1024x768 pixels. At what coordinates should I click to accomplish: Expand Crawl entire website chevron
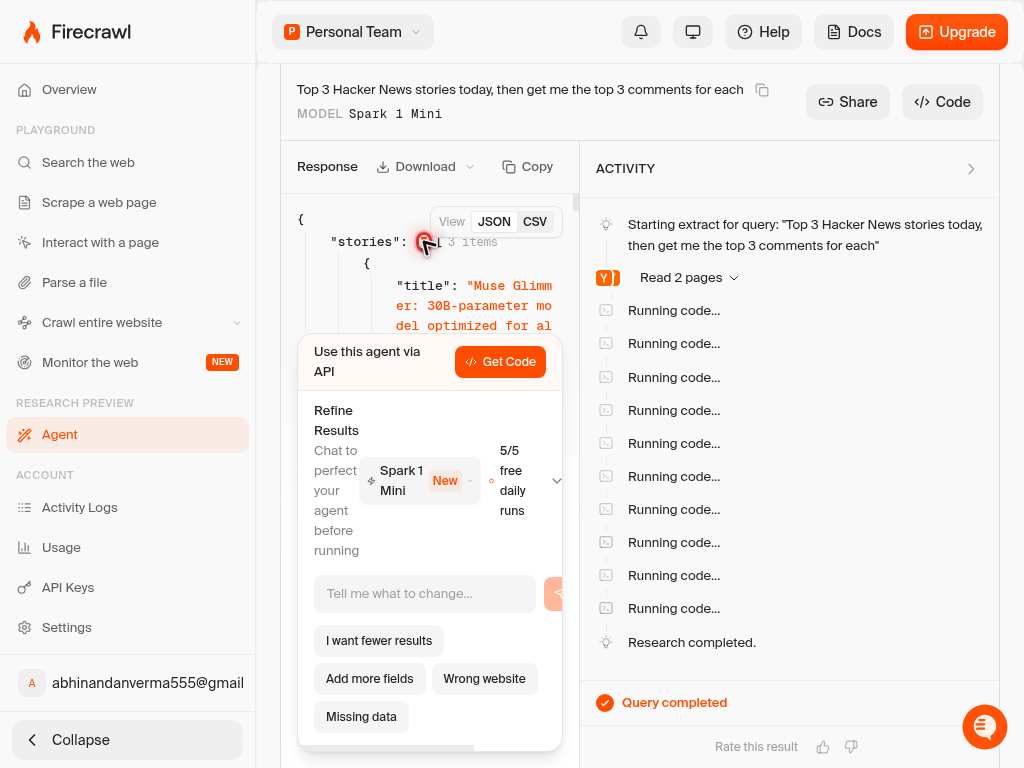(x=236, y=323)
